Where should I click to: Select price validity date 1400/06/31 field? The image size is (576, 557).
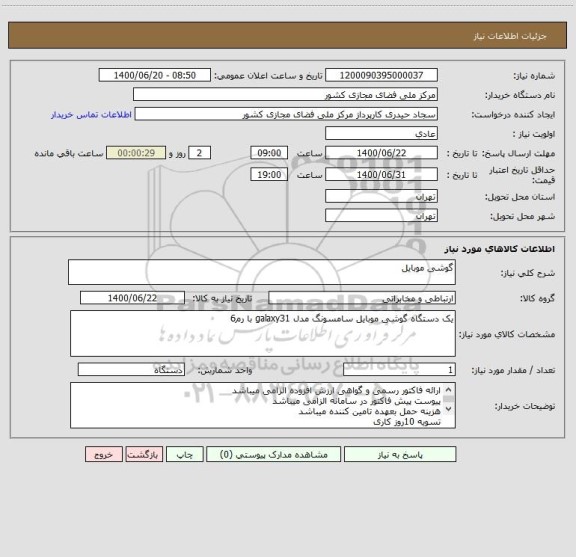[381, 175]
